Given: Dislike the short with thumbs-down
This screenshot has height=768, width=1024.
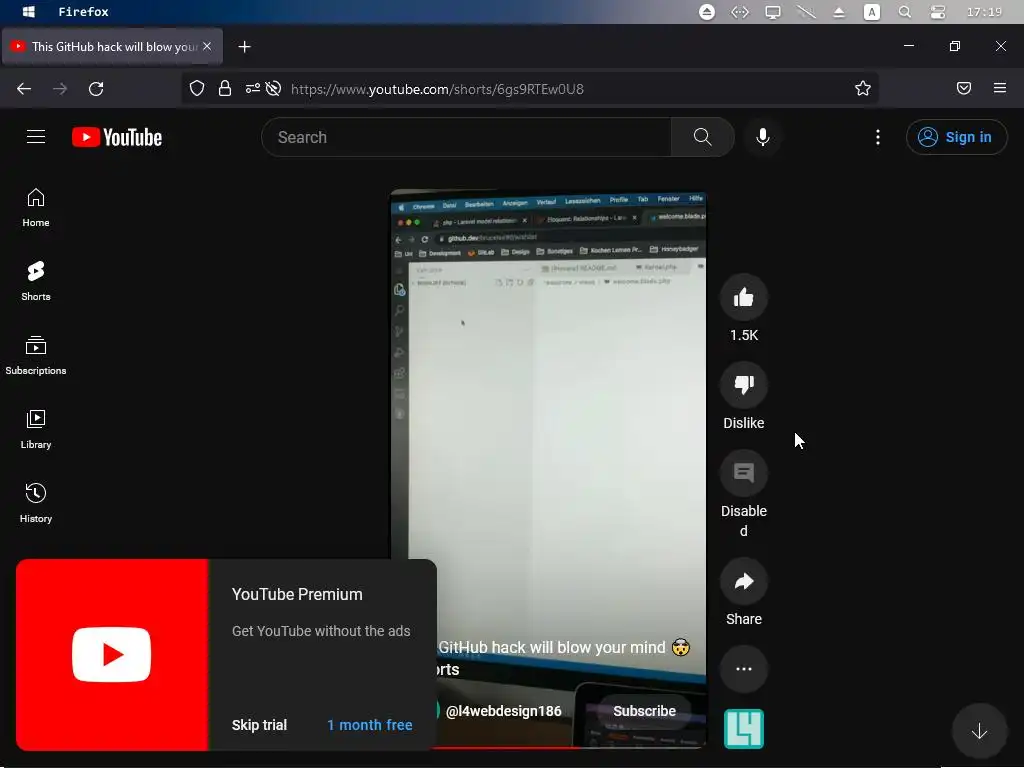Looking at the screenshot, I should tap(744, 385).
